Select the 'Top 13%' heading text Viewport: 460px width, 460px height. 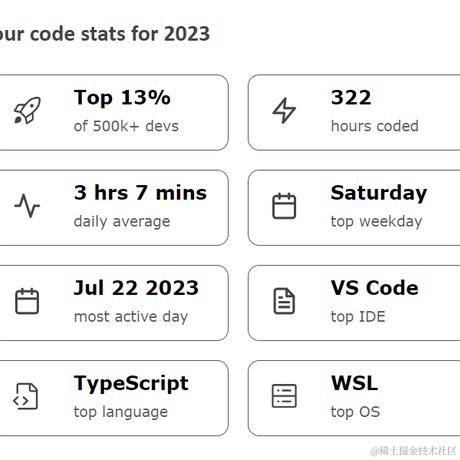(x=122, y=98)
